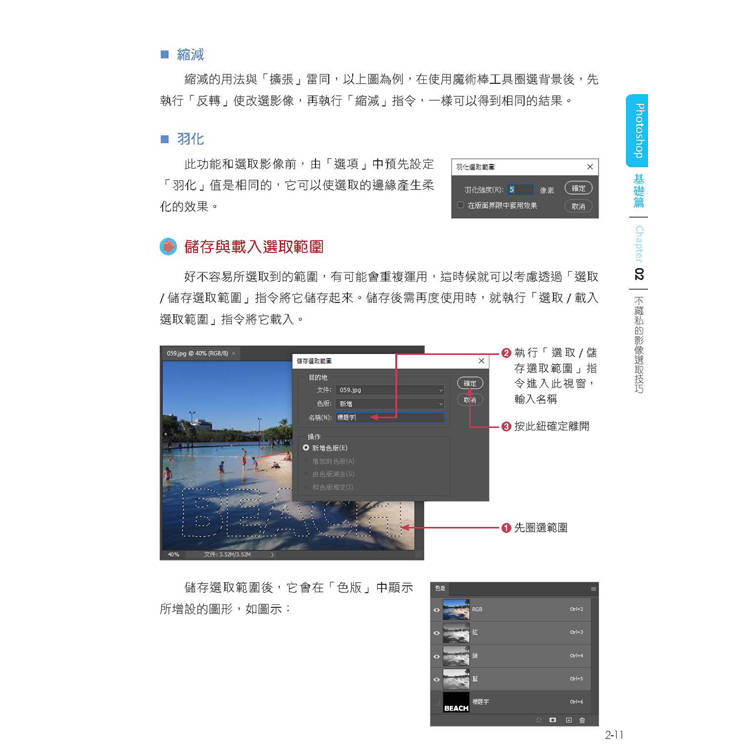Click the selection name input field
The width and height of the screenshot is (750, 750).
tap(390, 418)
